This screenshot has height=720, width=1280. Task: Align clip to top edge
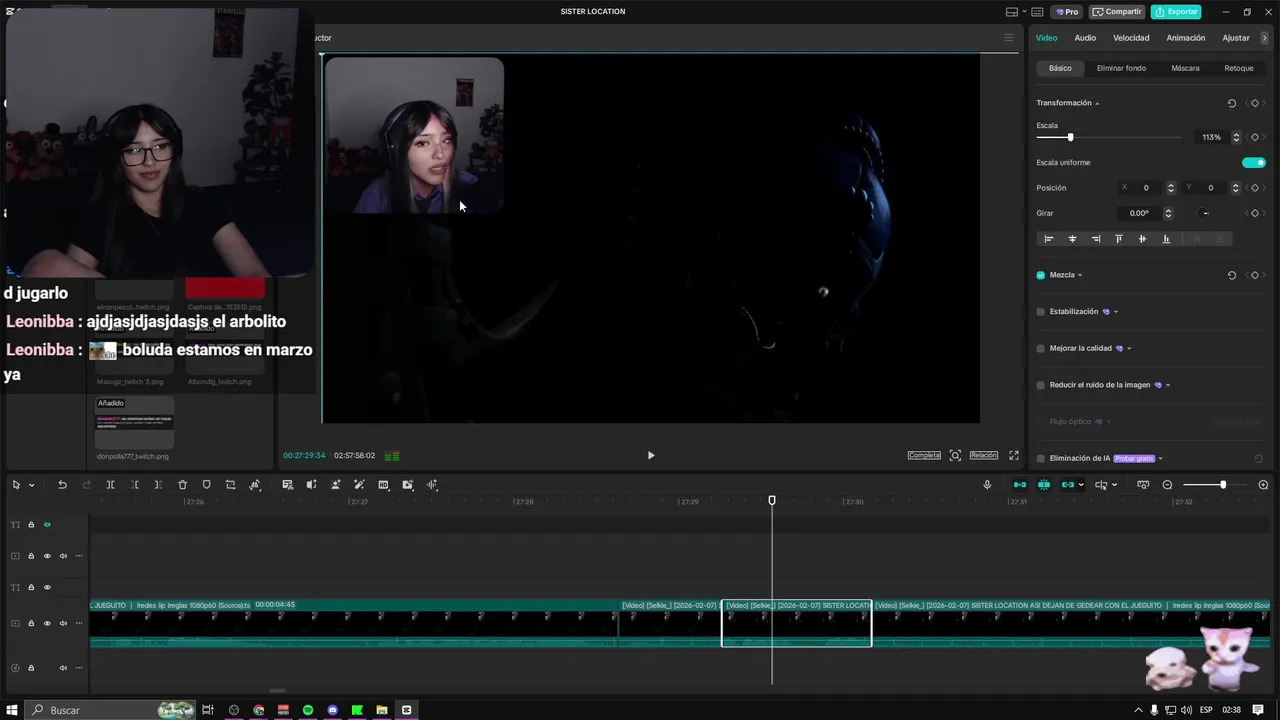(x=1119, y=239)
